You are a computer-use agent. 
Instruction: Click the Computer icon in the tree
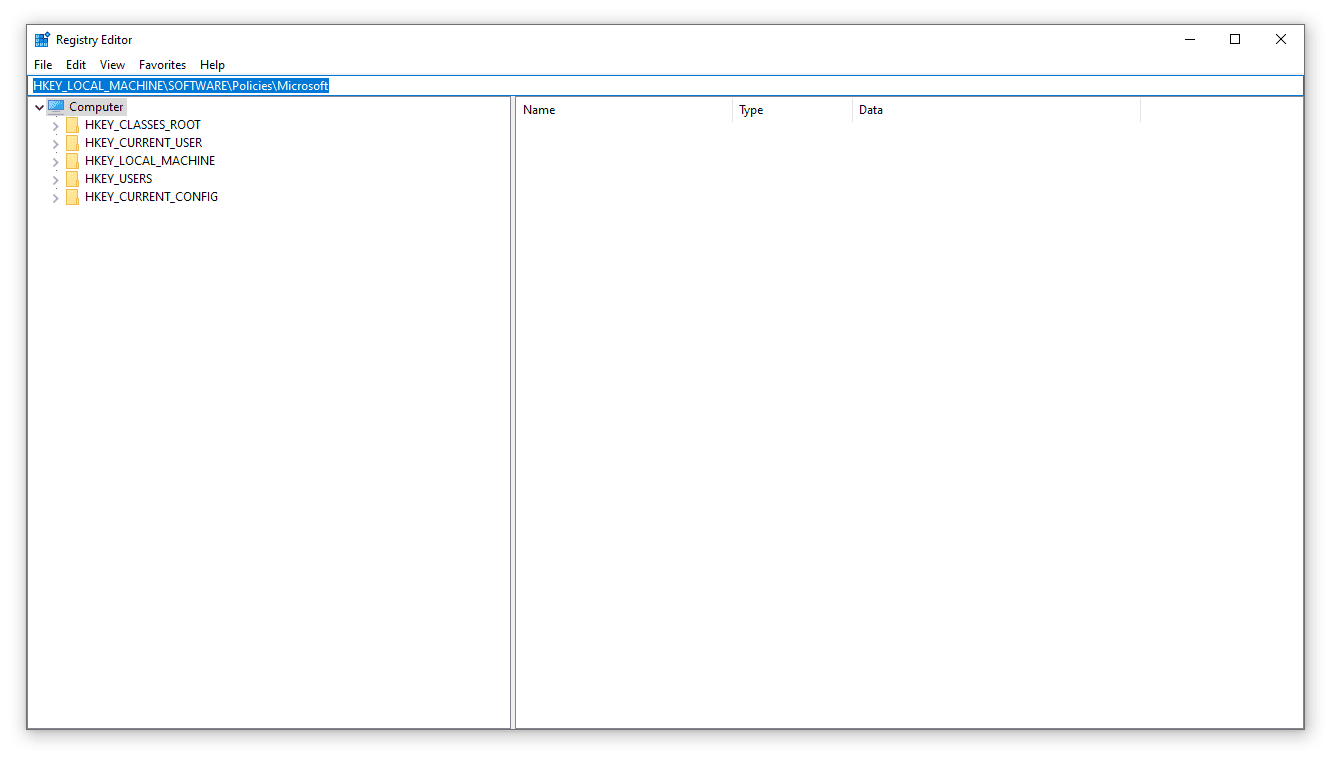click(x=56, y=107)
